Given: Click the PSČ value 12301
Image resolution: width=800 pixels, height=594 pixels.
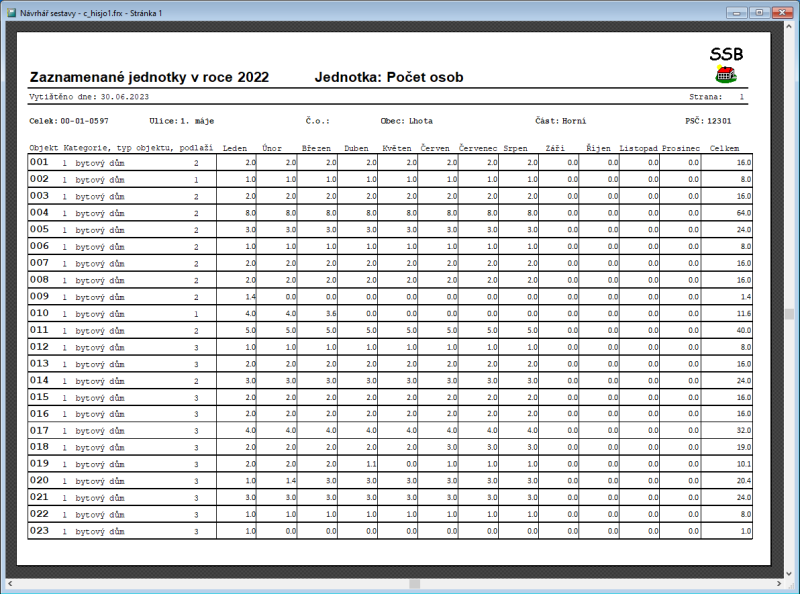Looking at the screenshot, I should (x=719, y=121).
